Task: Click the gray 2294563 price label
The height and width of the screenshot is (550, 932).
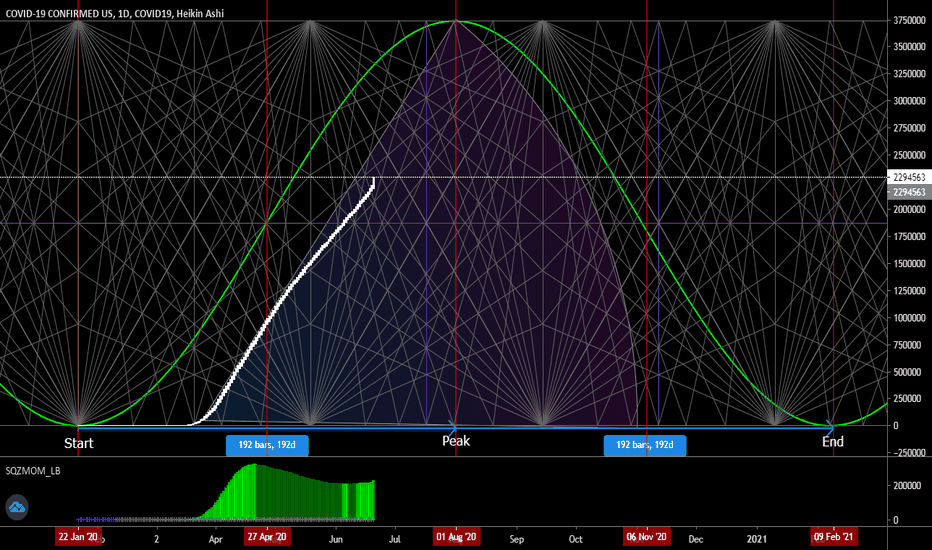Action: point(909,192)
